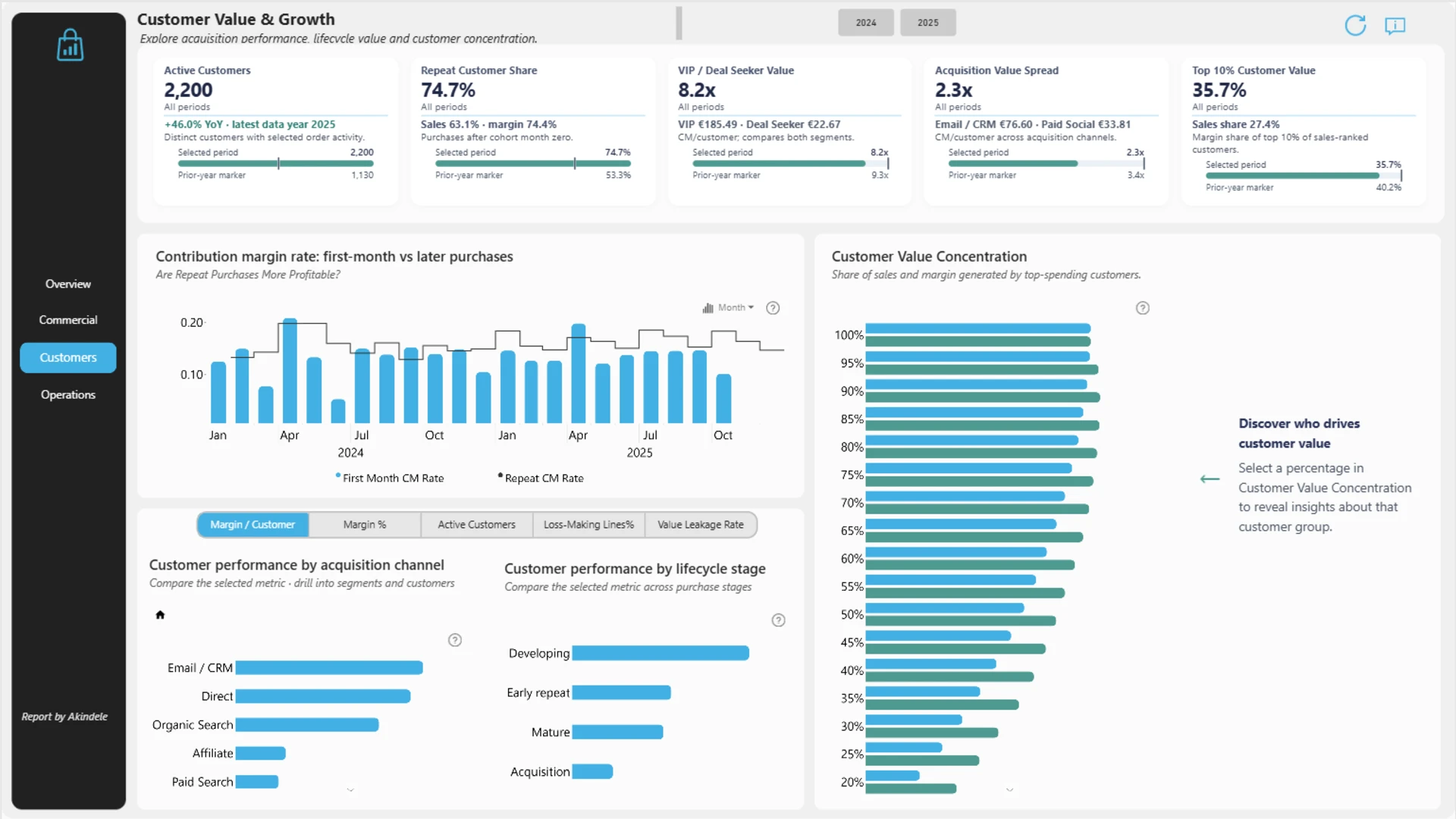Expand chevron below acquisition channel chart
This screenshot has width=1456, height=819.
click(350, 790)
